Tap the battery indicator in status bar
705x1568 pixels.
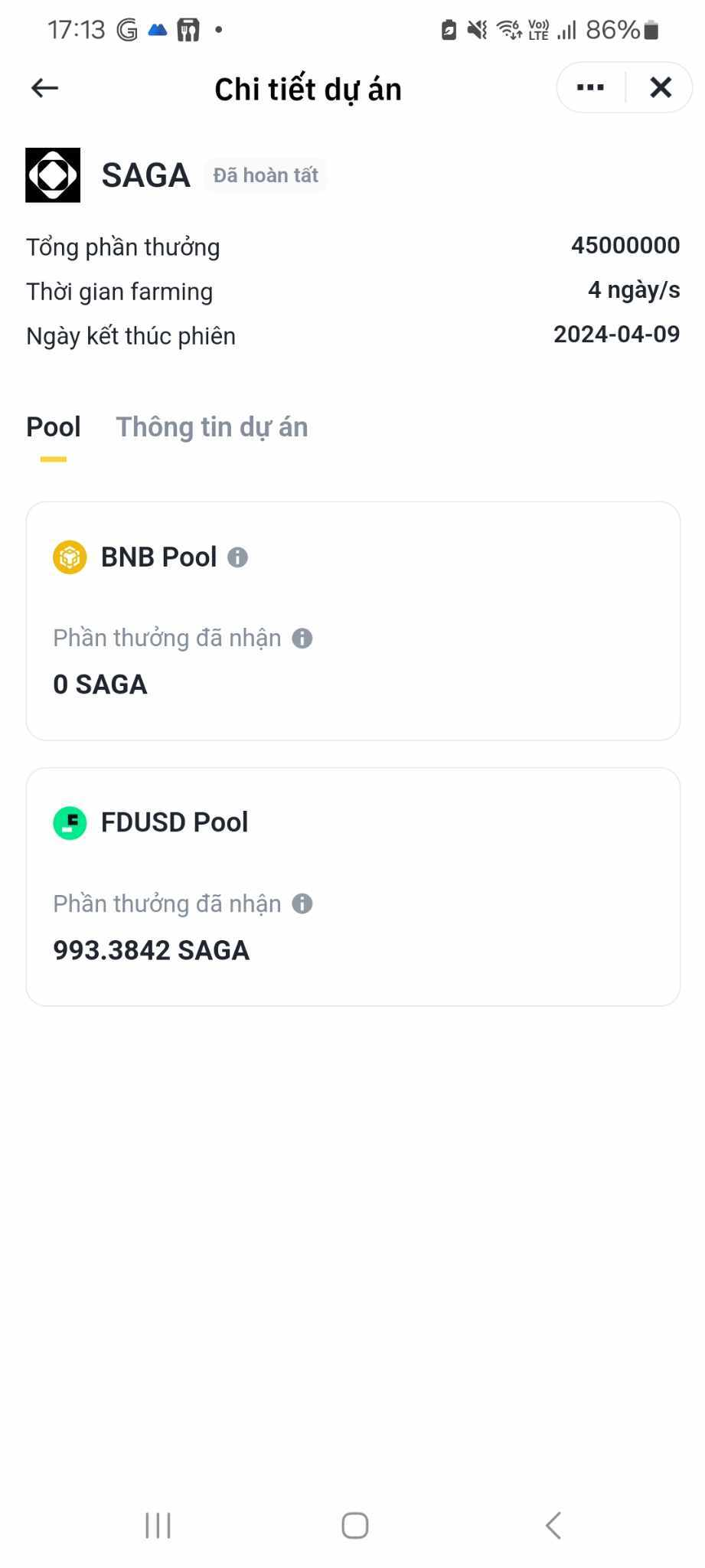651,30
